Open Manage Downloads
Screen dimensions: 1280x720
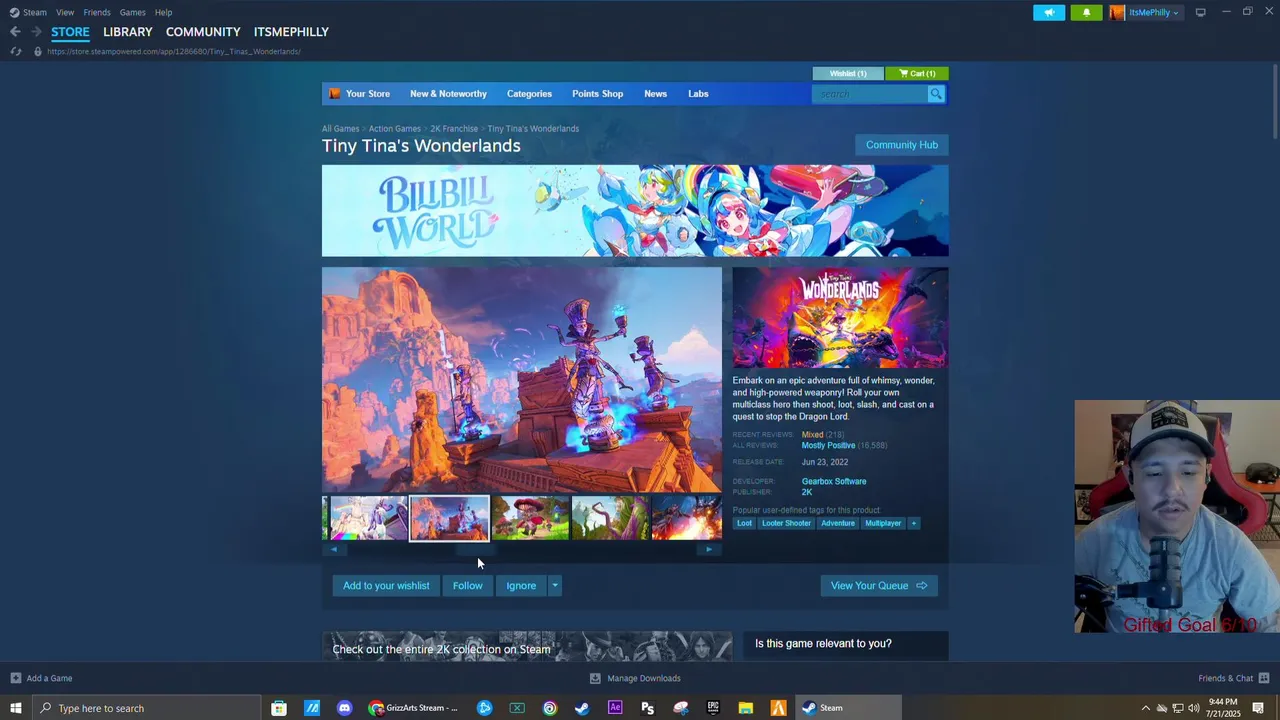tap(635, 678)
